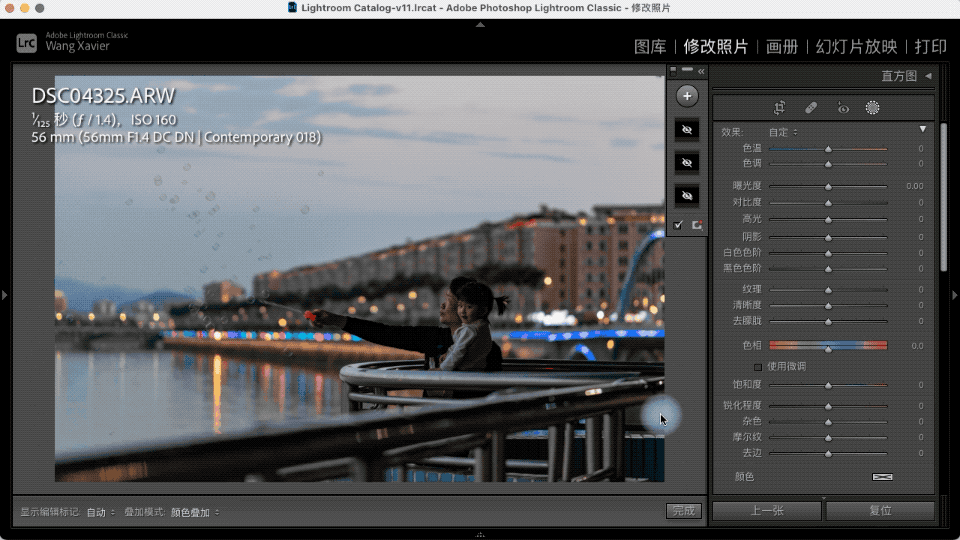Click the 完成 button
The image size is (960, 540).
683,511
